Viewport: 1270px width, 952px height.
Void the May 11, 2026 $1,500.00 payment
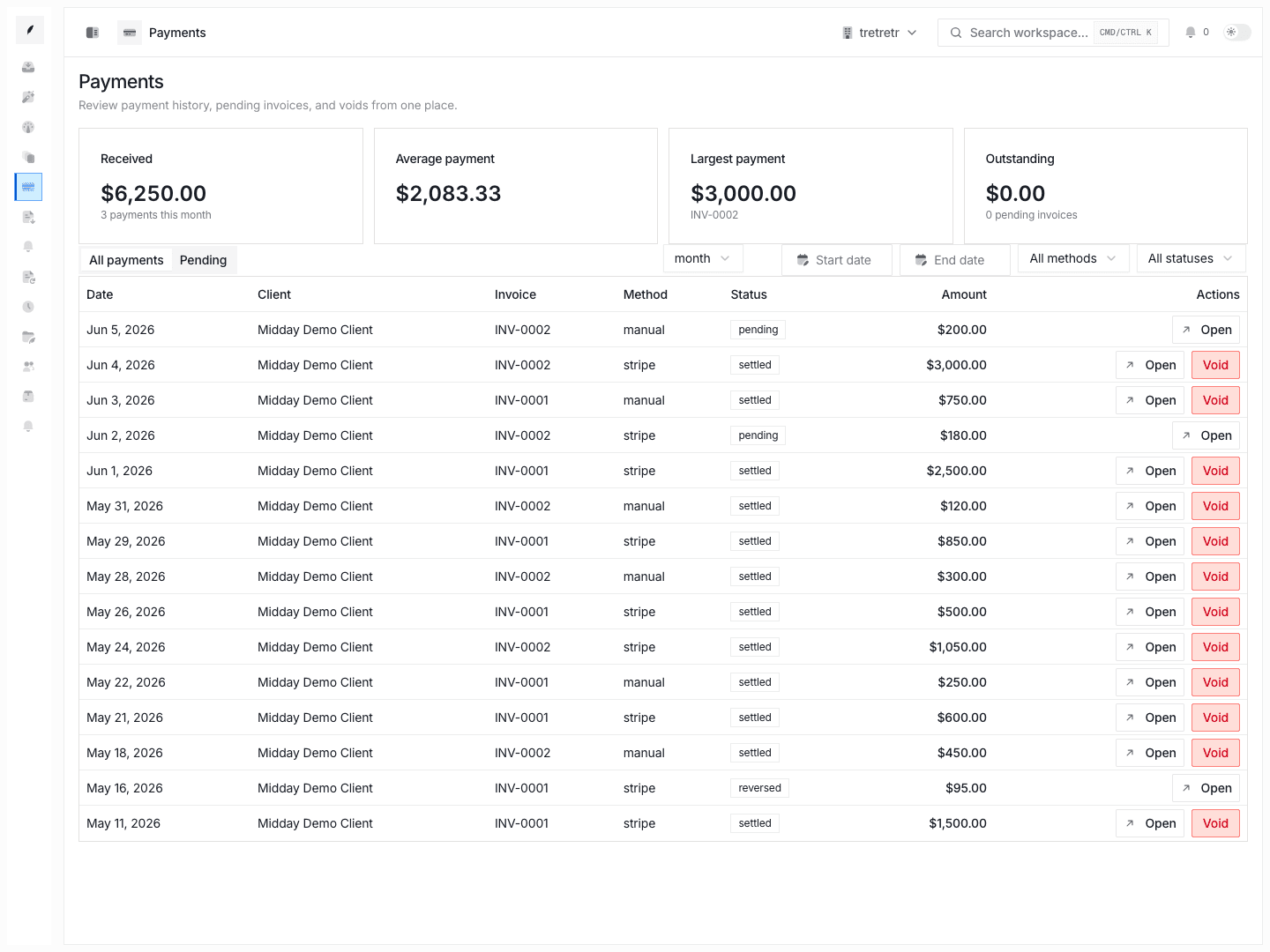point(1215,823)
